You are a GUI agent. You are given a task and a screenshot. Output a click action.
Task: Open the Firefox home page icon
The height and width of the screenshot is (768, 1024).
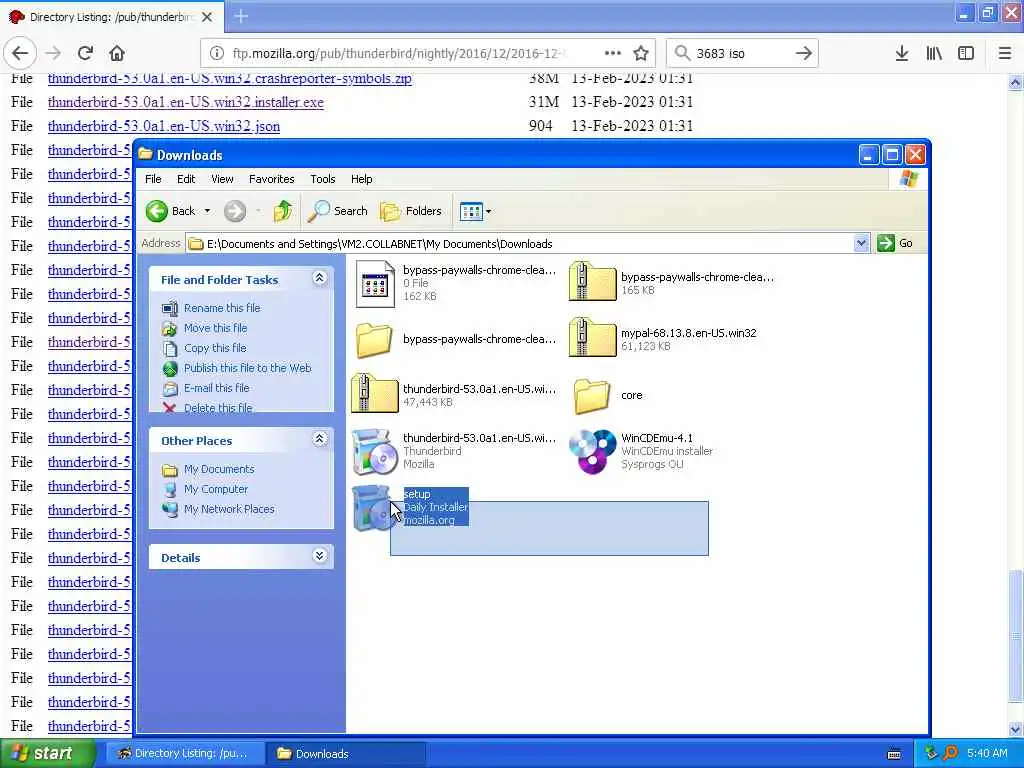click(117, 53)
